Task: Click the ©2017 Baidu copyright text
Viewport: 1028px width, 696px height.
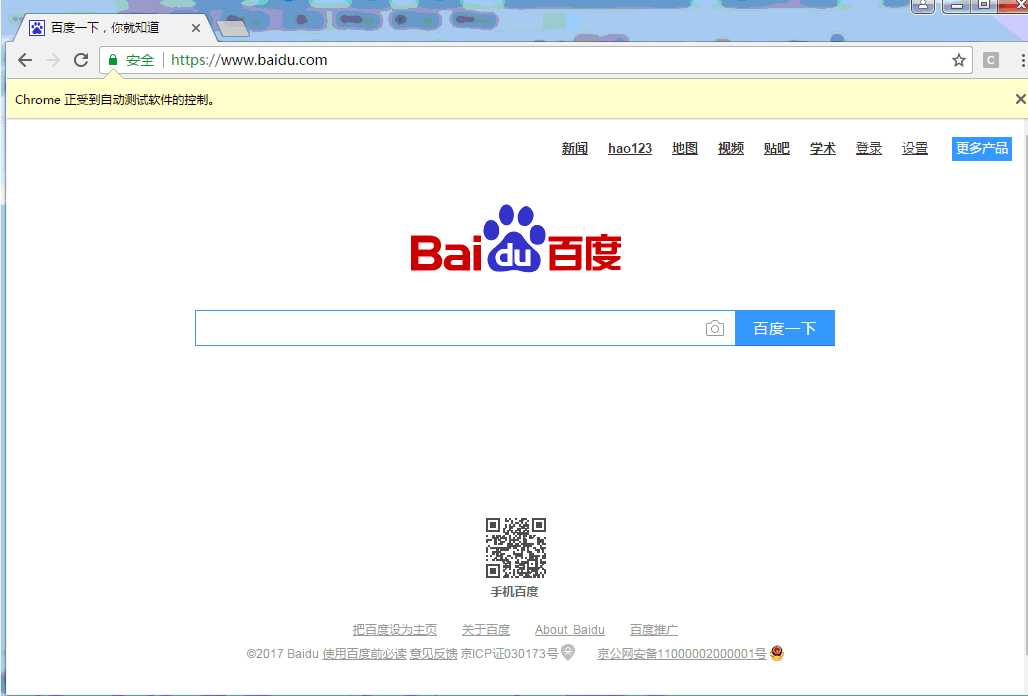Action: [283, 653]
